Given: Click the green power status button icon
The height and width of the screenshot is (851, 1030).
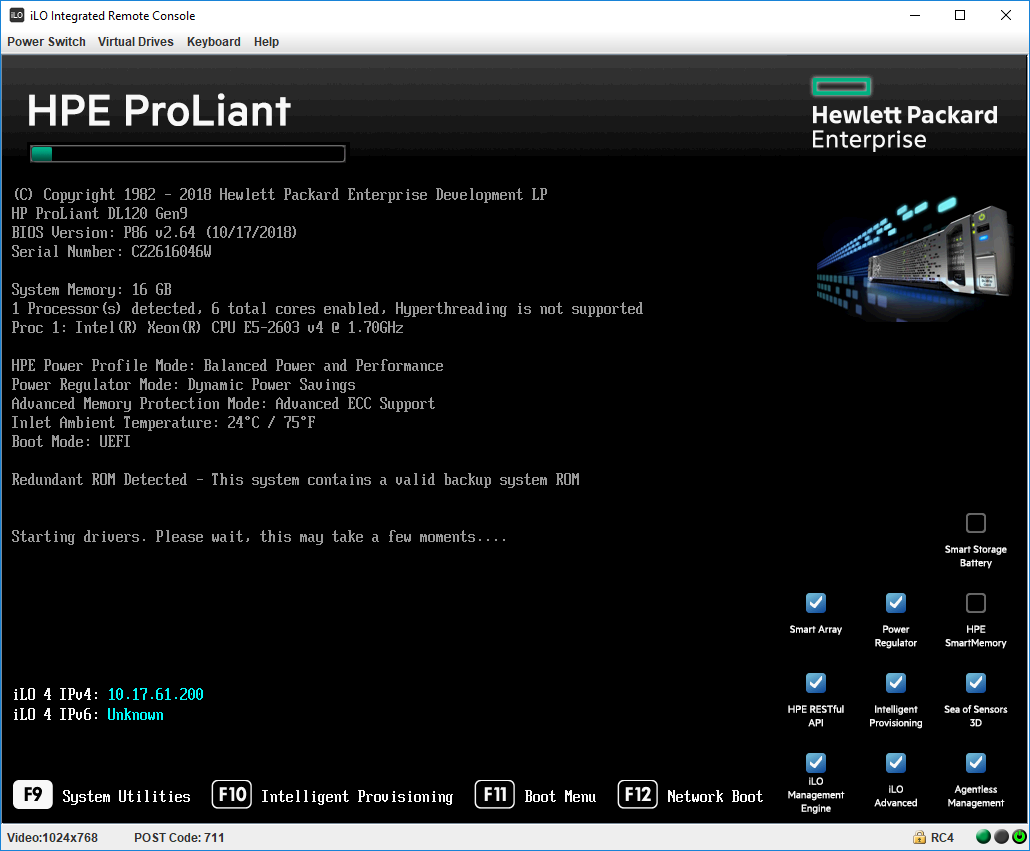Looking at the screenshot, I should click(1019, 837).
